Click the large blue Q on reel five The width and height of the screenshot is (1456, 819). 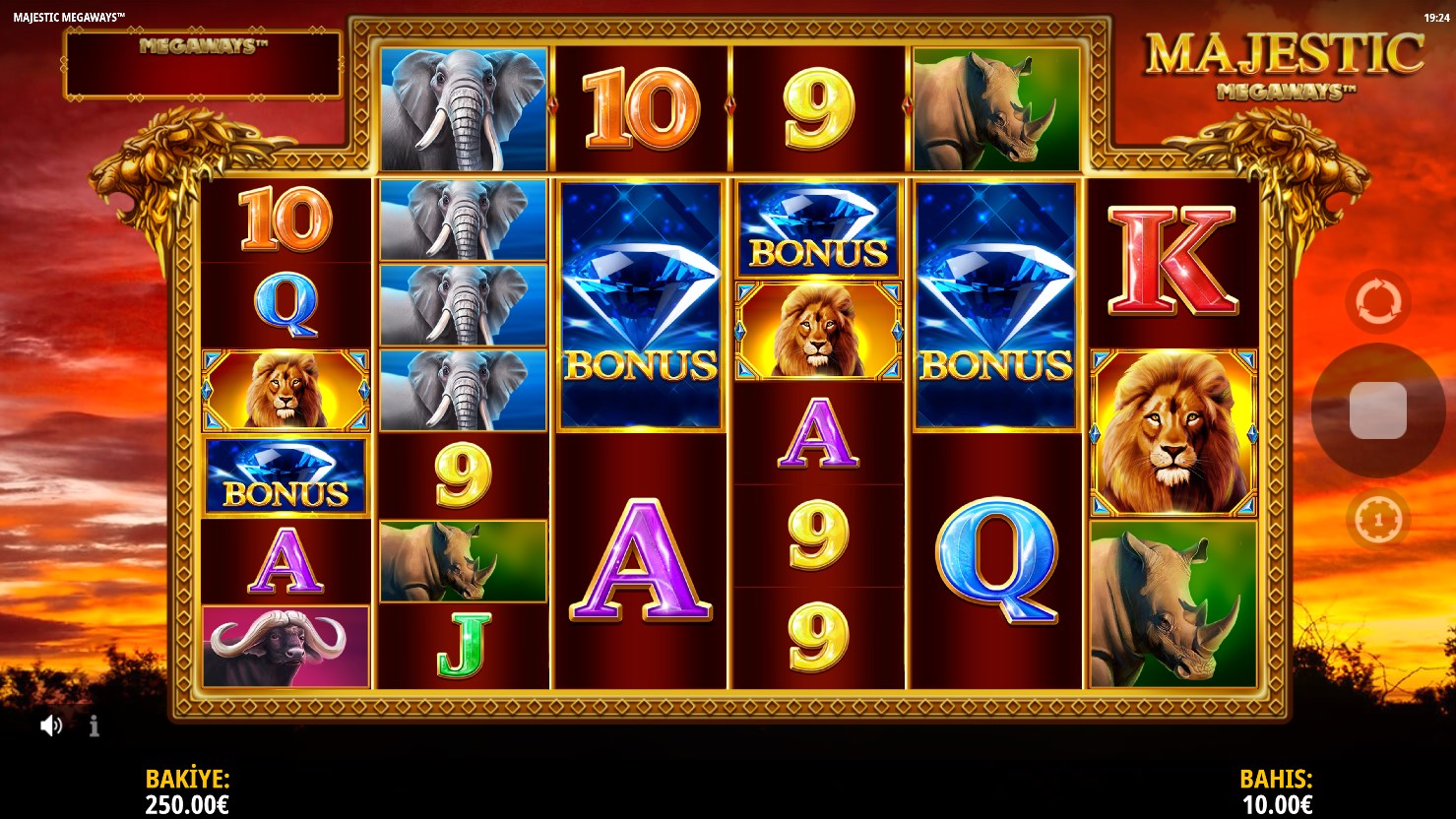coord(996,560)
